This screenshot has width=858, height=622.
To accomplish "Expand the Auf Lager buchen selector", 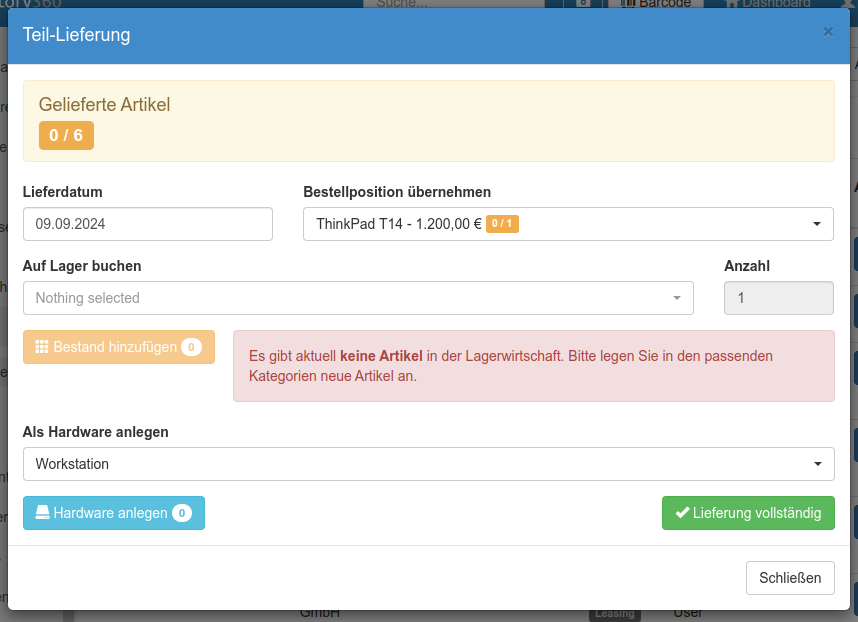I will click(x=357, y=298).
